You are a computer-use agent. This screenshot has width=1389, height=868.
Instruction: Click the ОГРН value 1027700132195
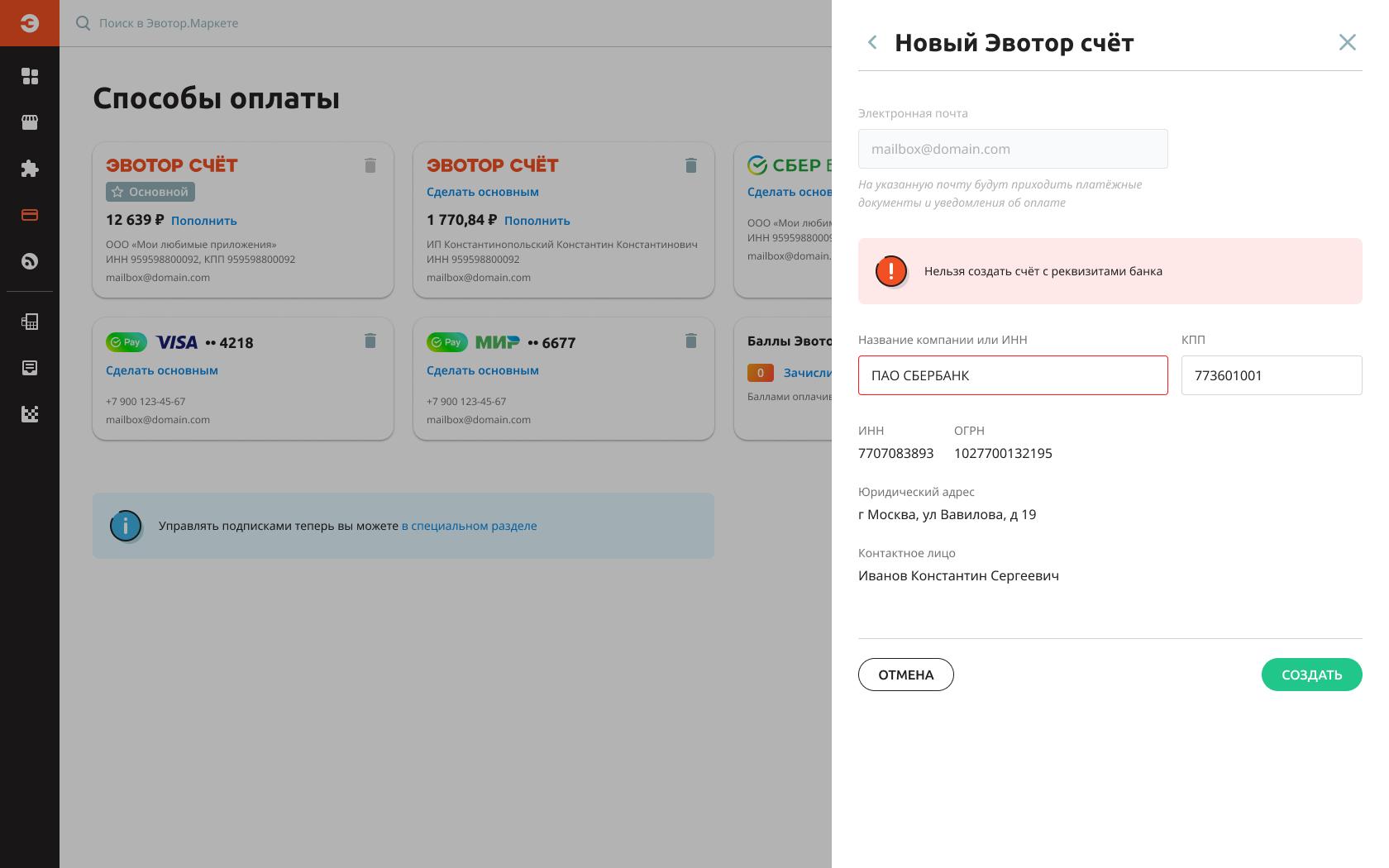pyautogui.click(x=1003, y=453)
